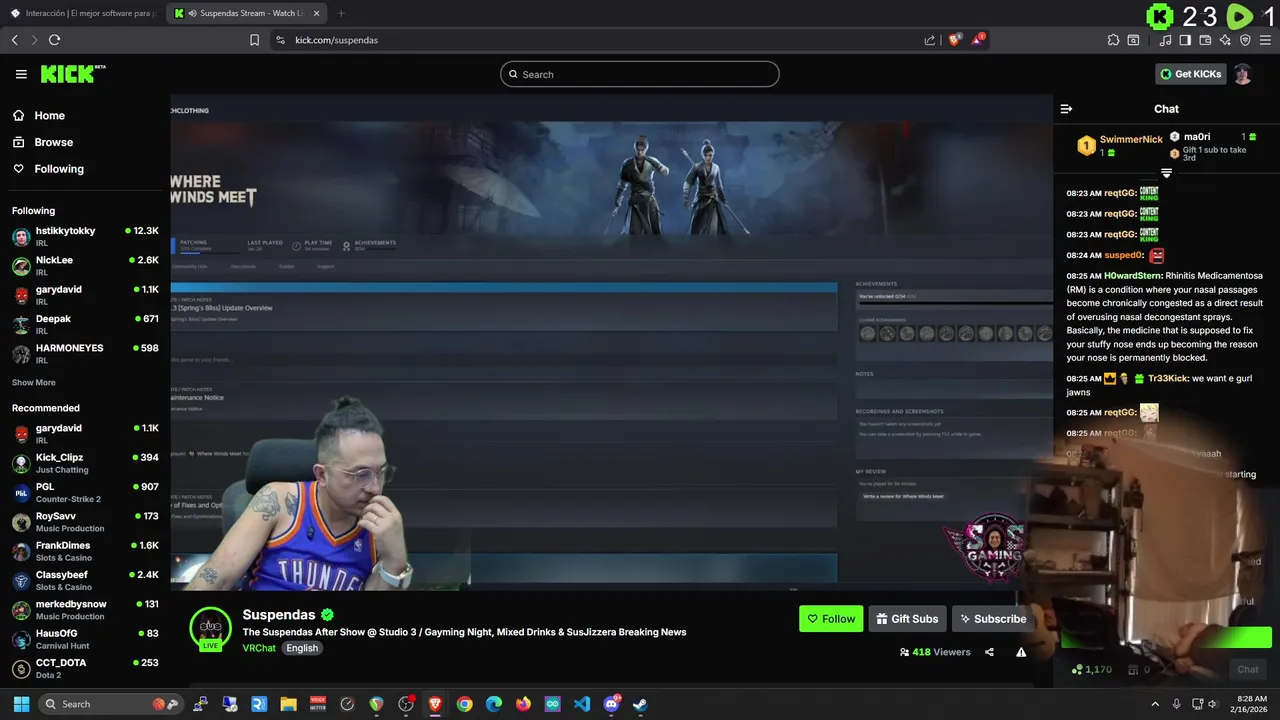
Task: Open Brave Rewards triangle icon
Action: [x=978, y=40]
